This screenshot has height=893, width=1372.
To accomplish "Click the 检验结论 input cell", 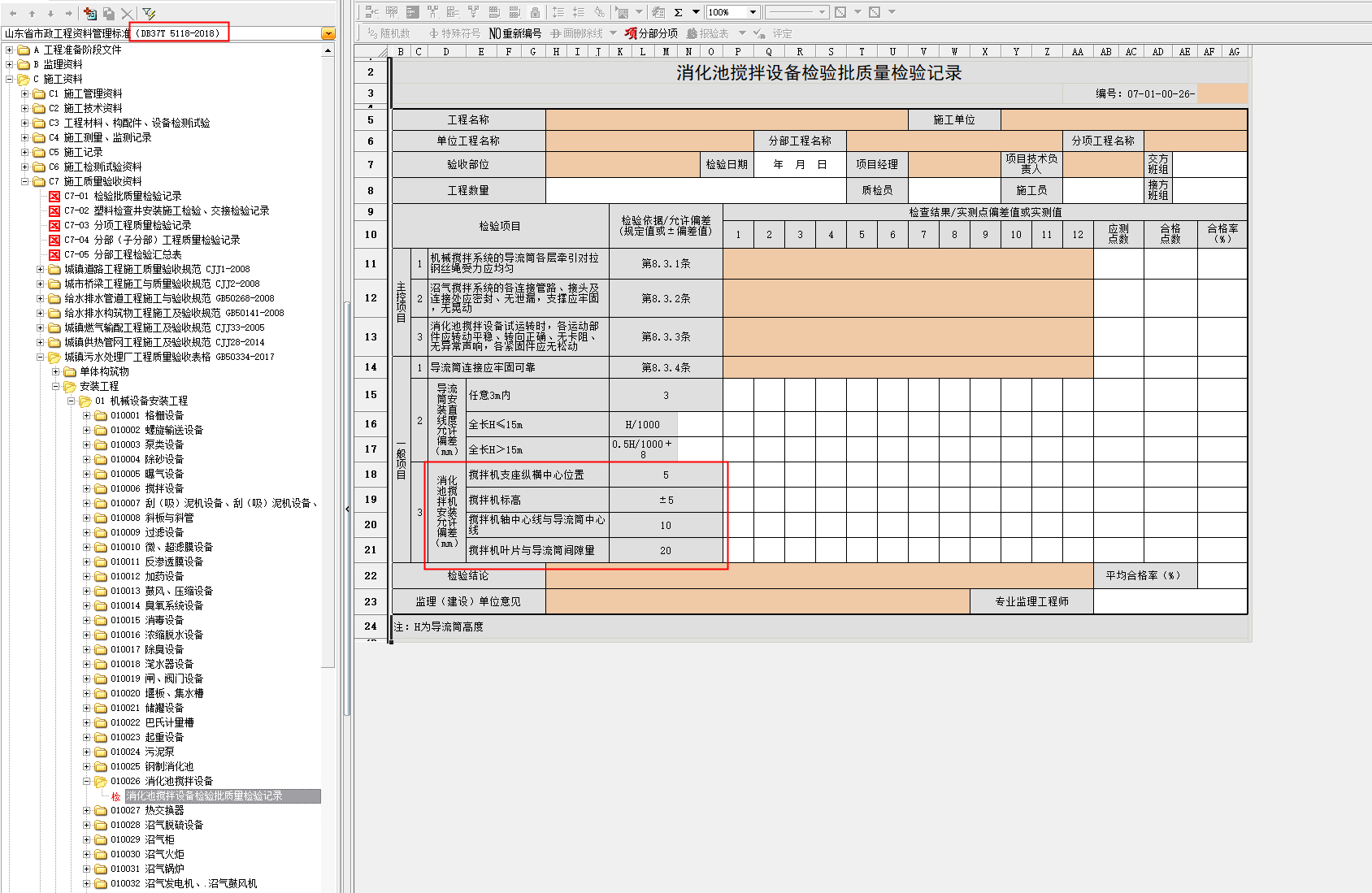I will coord(819,576).
